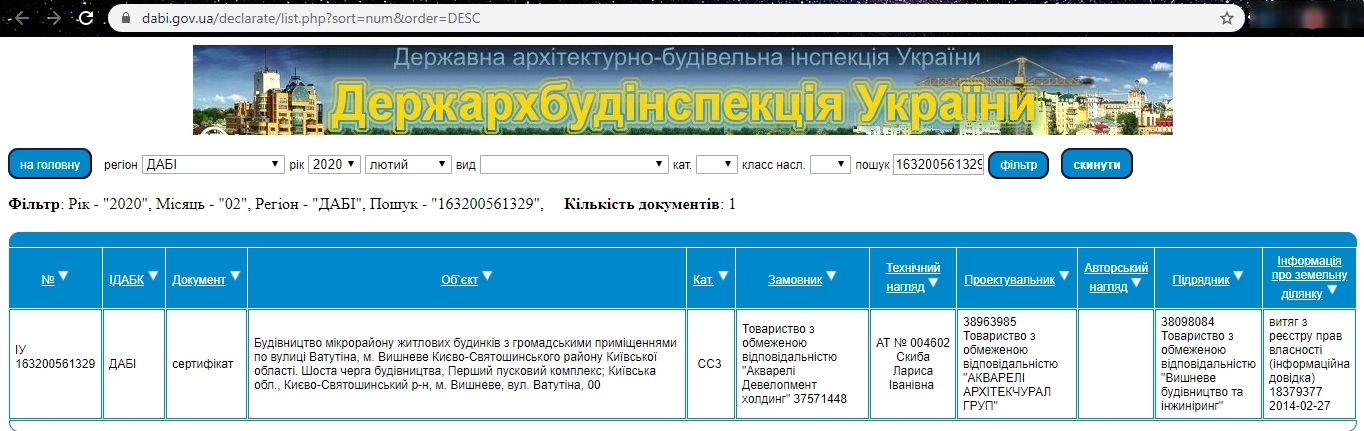Sort by Підрядник using its triangle icon
Image resolution: width=1364 pixels, height=431 pixels.
click(1240, 277)
